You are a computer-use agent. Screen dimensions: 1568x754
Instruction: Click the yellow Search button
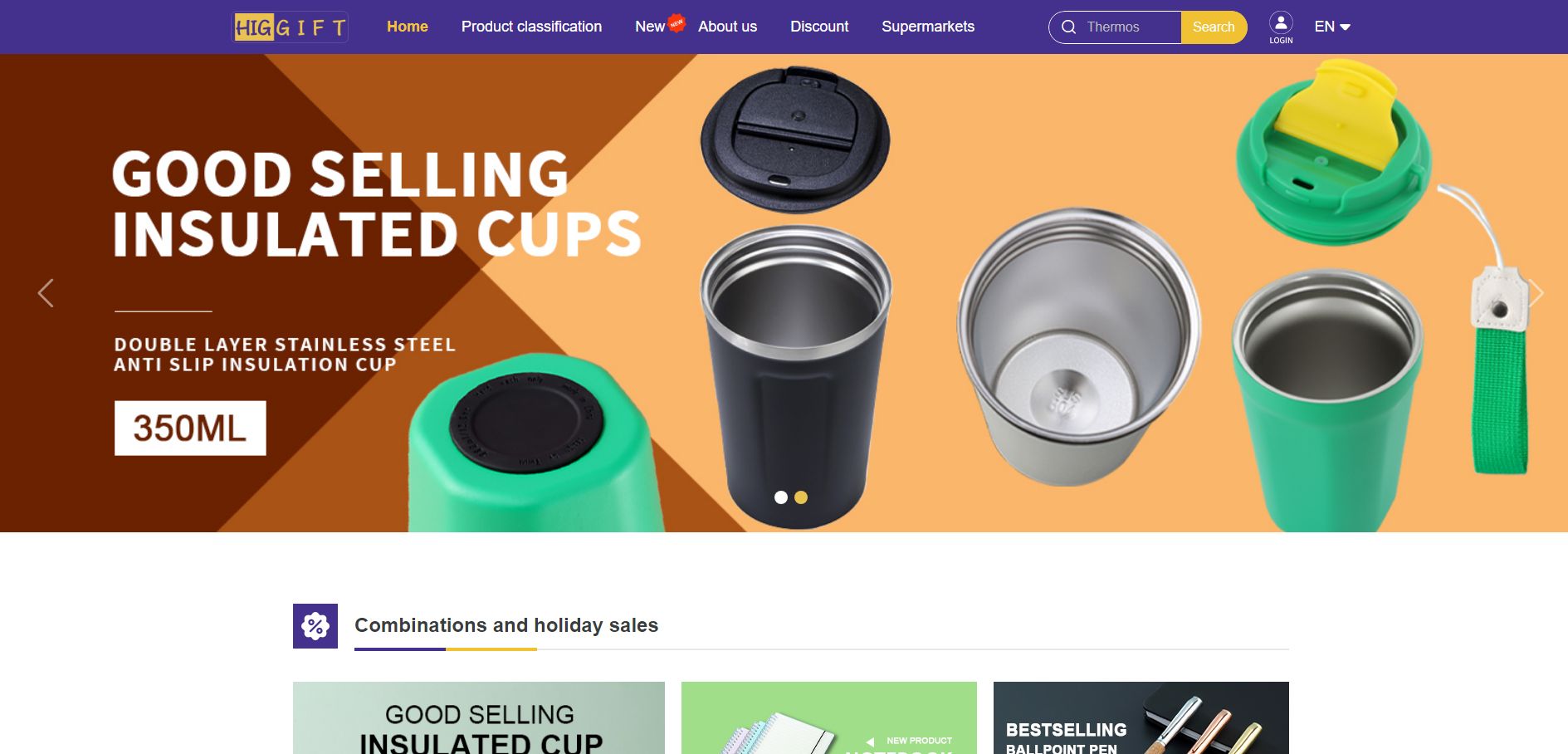pos(1214,27)
